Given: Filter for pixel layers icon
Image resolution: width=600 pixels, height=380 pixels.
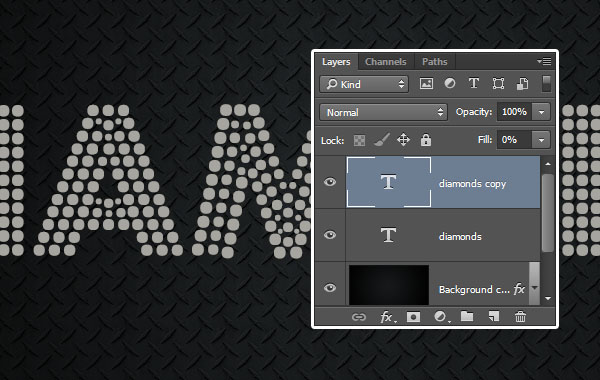Looking at the screenshot, I should pyautogui.click(x=426, y=83).
